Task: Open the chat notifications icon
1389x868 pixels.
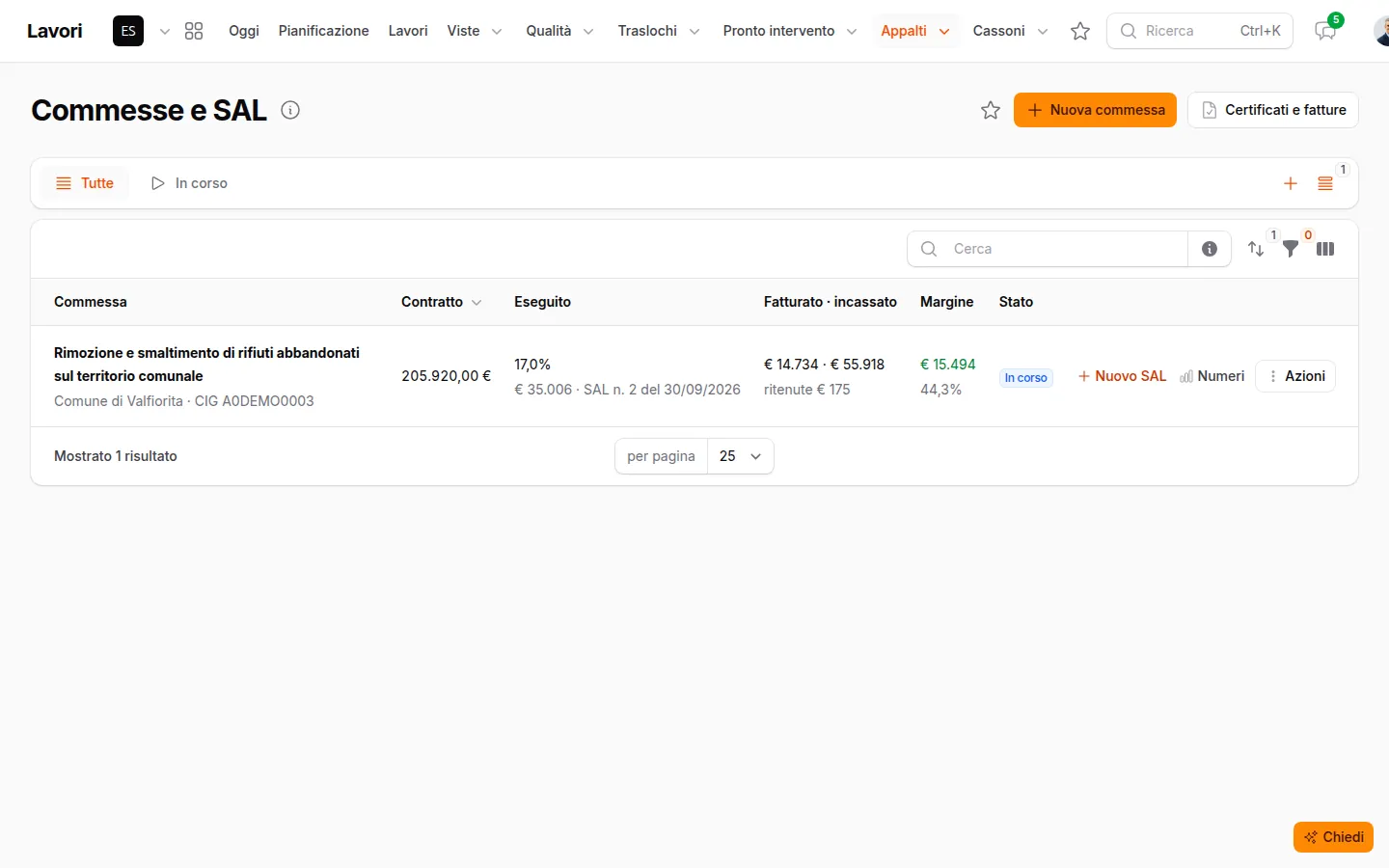Action: tap(1326, 31)
